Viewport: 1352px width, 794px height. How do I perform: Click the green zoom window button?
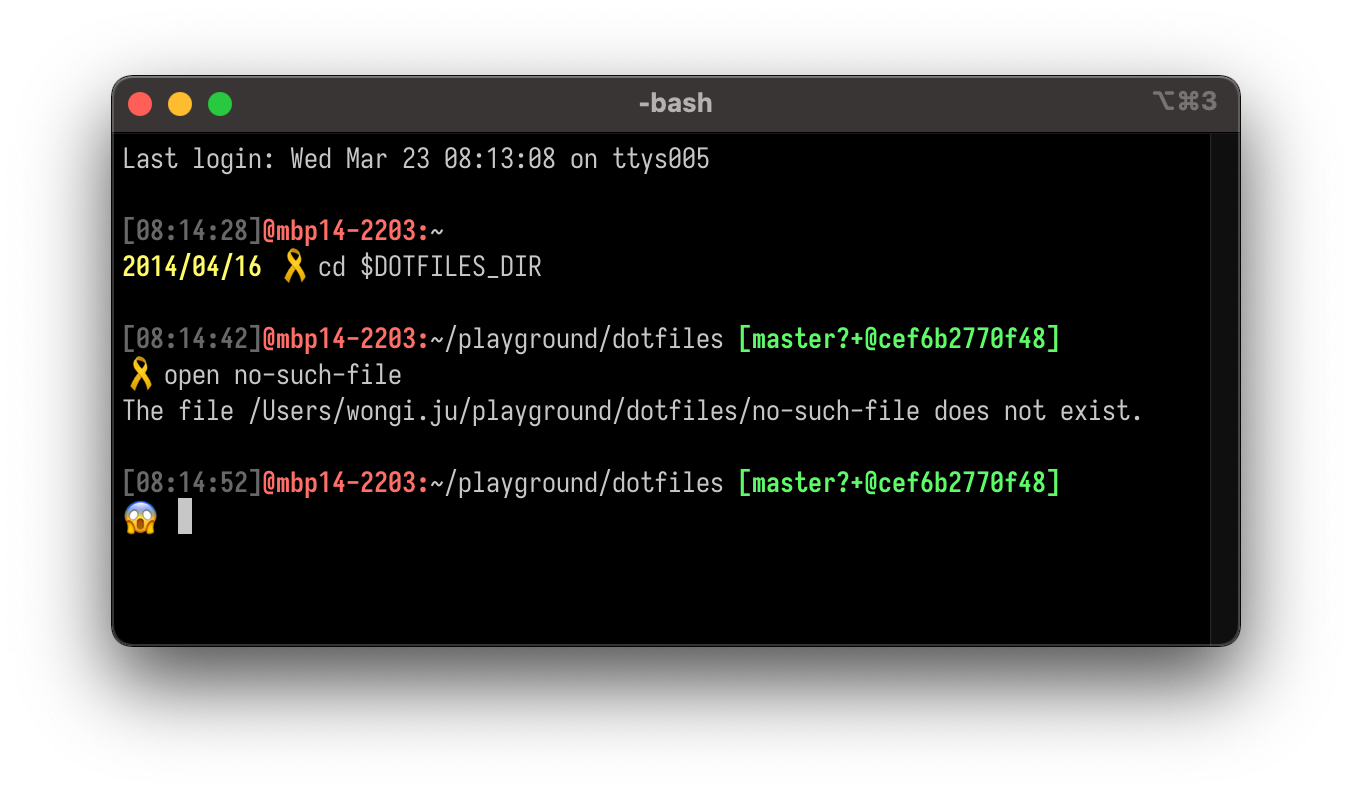(220, 103)
